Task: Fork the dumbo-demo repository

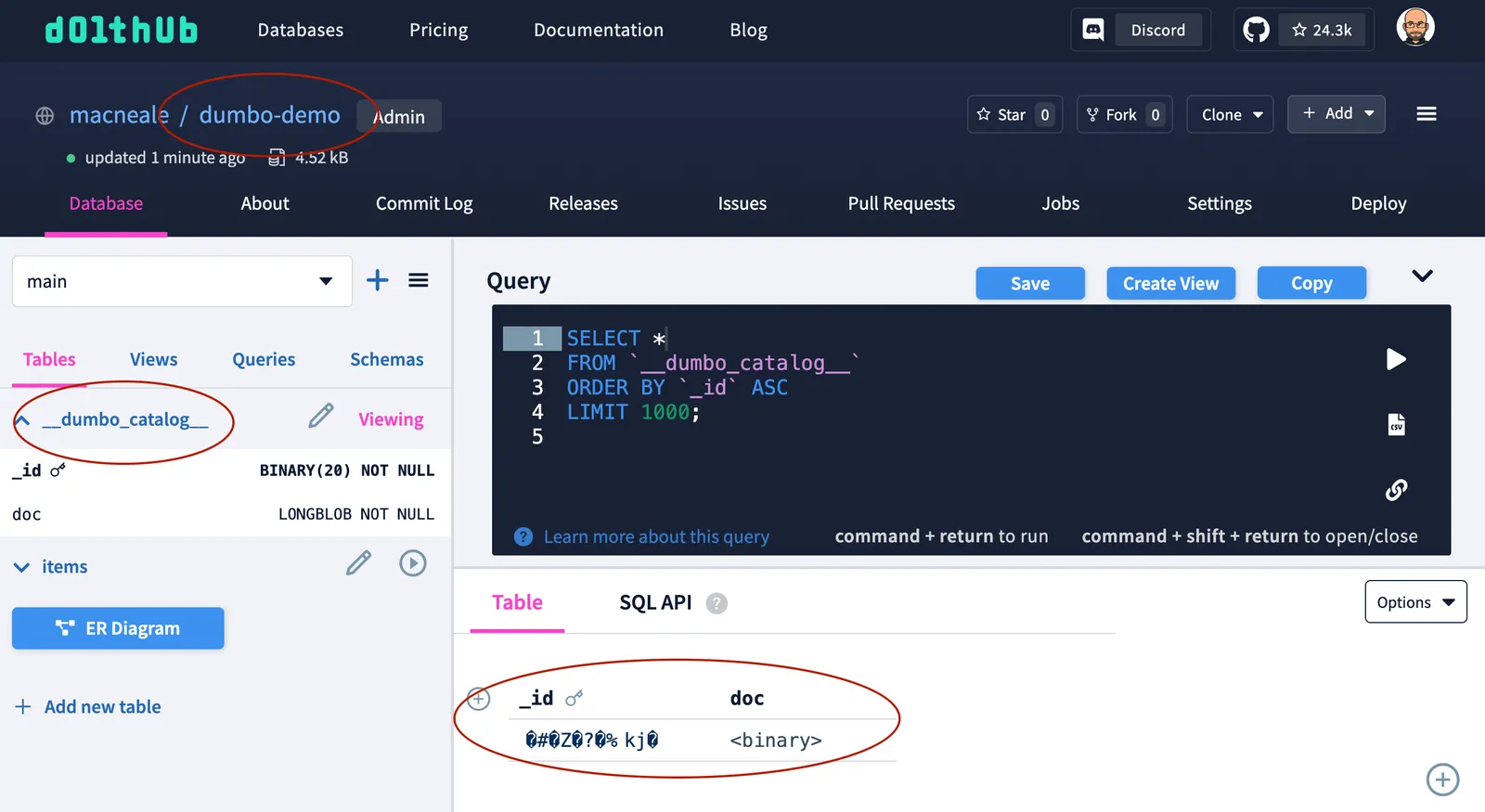Action: coord(1124,114)
